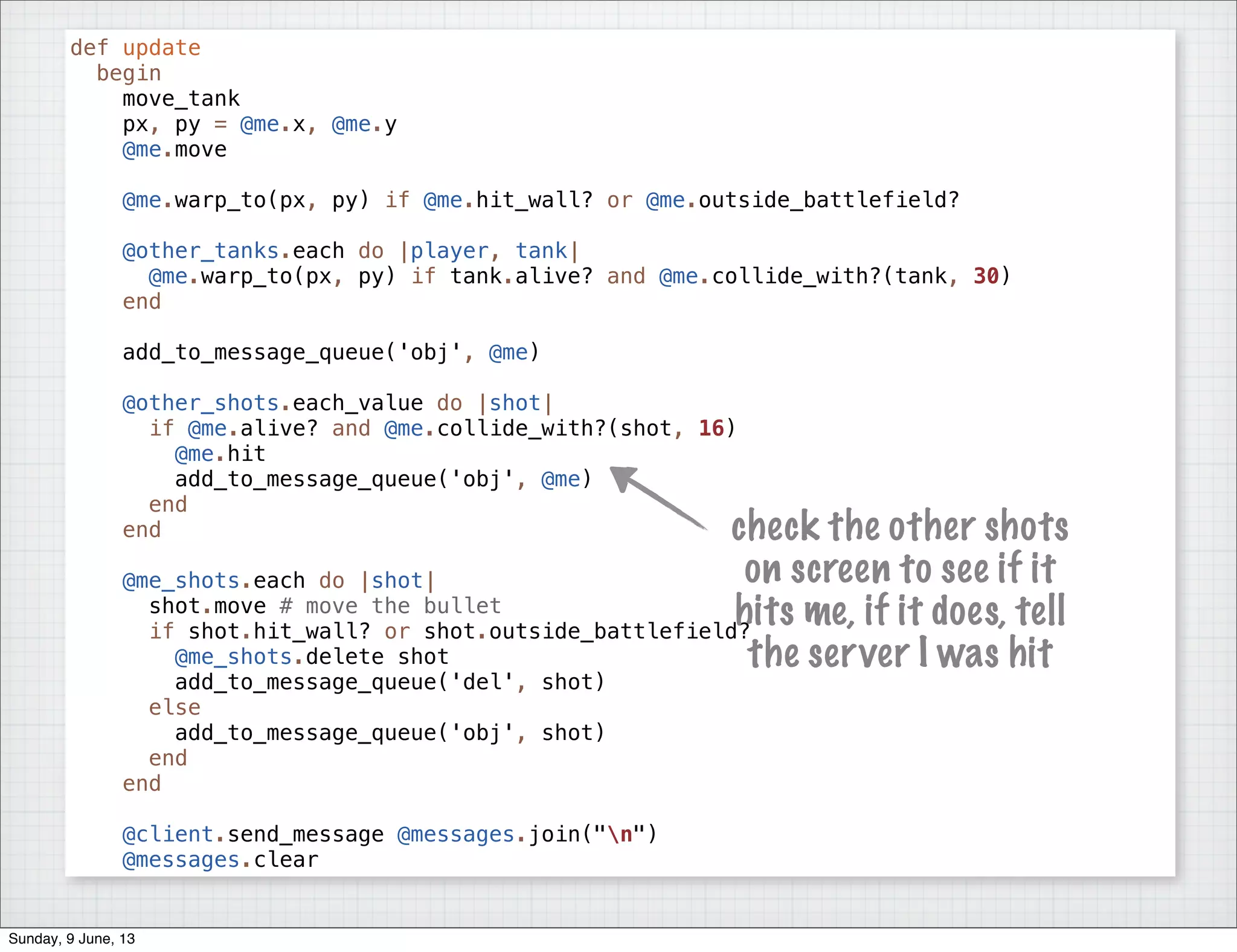This screenshot has width=1237, height=952.
Task: Click the 'move_tank' call
Action: tap(181, 98)
